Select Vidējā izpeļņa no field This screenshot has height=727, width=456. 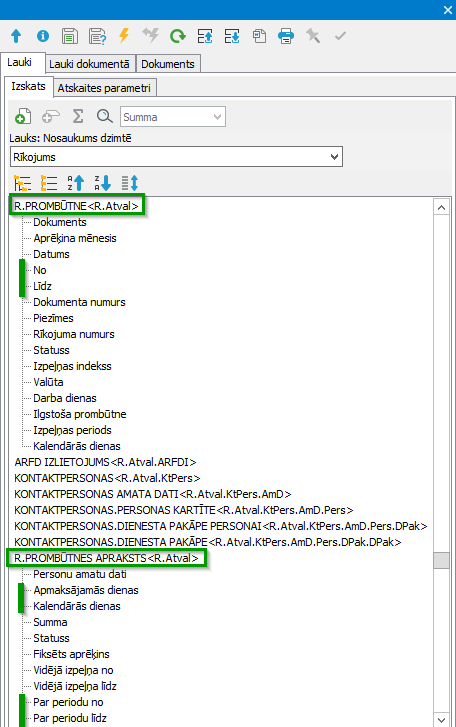73,670
